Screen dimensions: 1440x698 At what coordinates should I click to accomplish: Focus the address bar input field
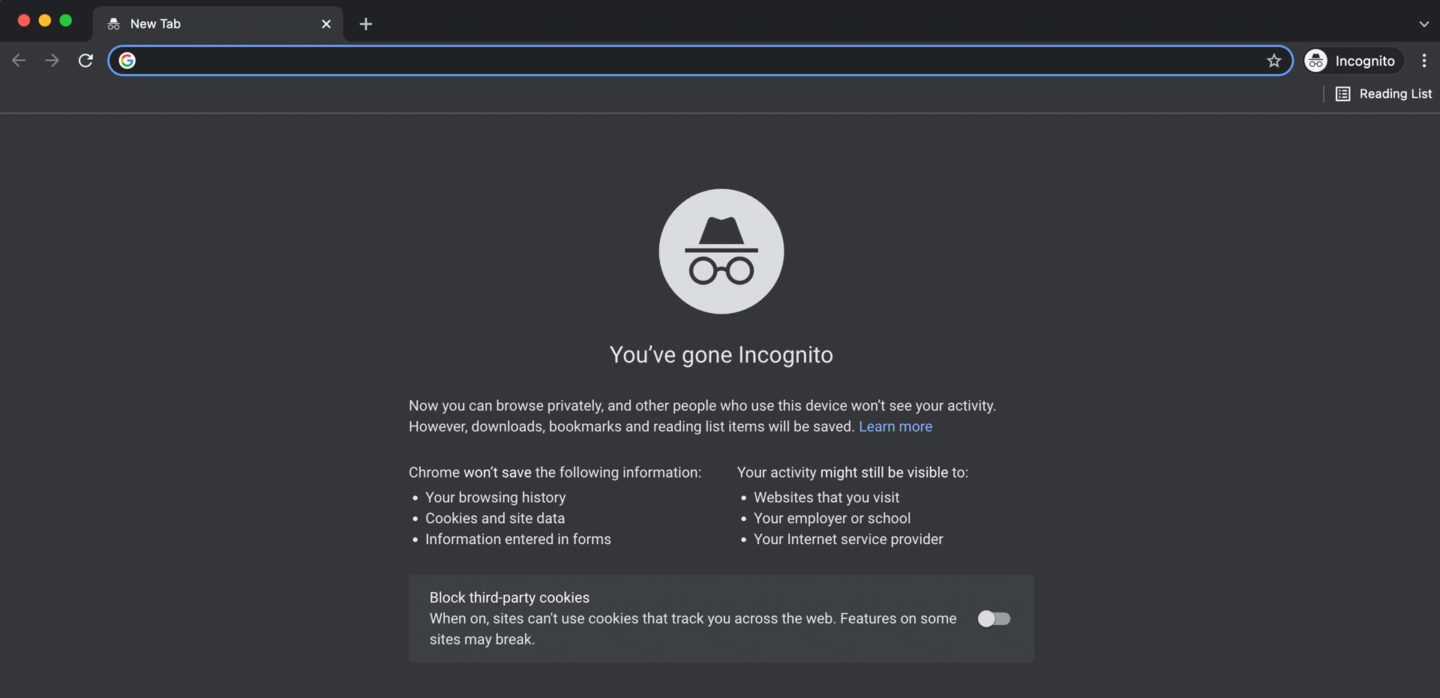(x=700, y=61)
